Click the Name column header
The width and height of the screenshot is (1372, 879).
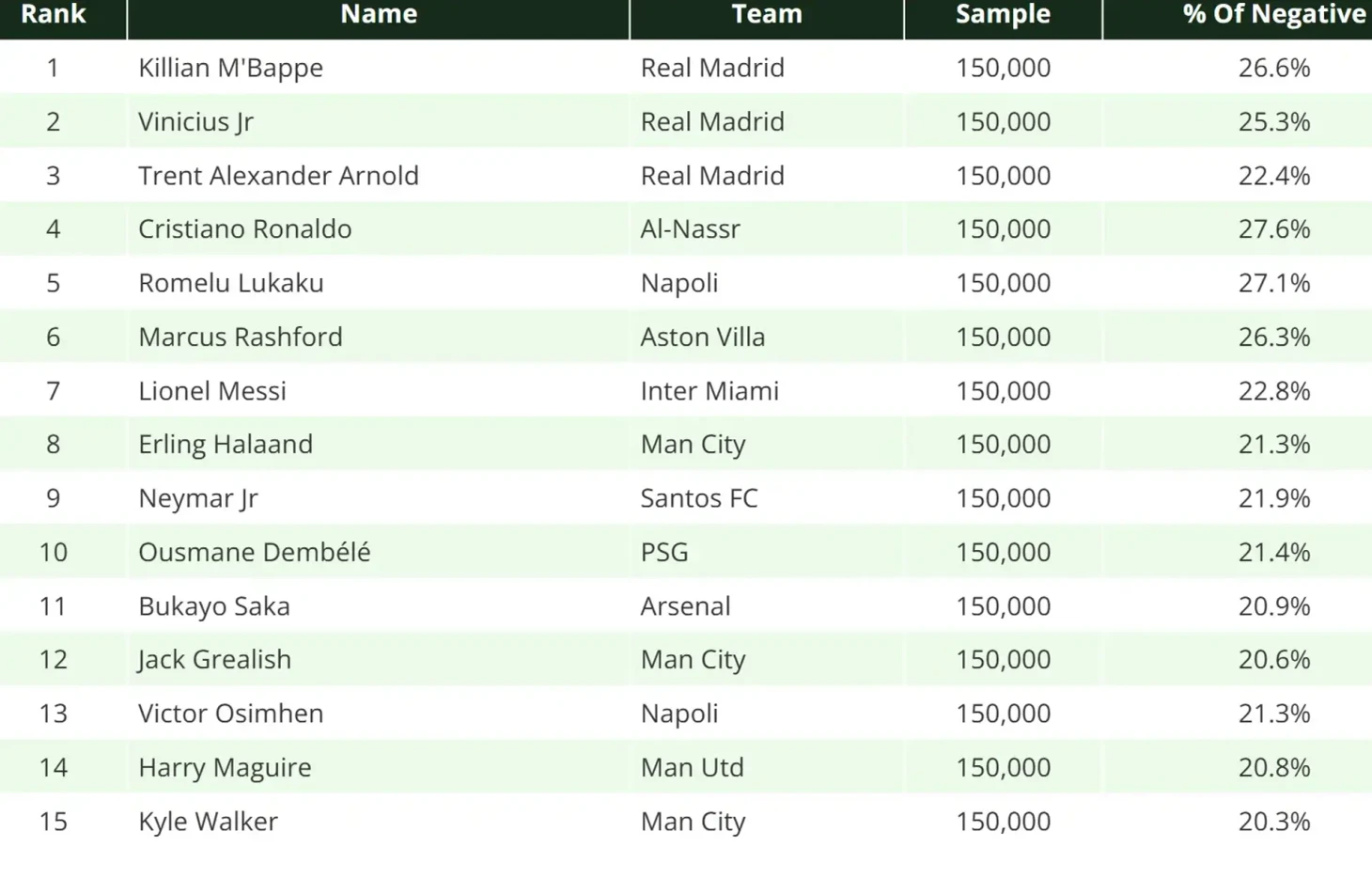coord(379,15)
